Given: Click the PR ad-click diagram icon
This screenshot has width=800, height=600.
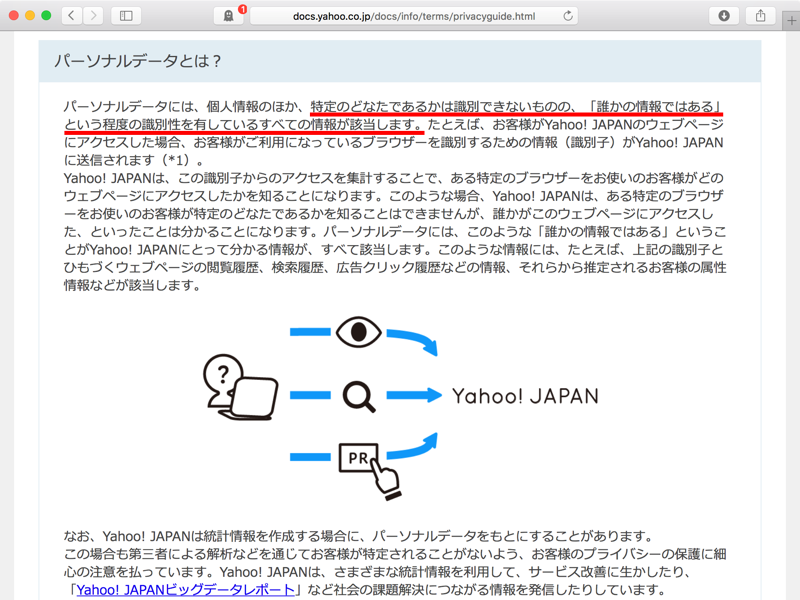Looking at the screenshot, I should [369, 470].
